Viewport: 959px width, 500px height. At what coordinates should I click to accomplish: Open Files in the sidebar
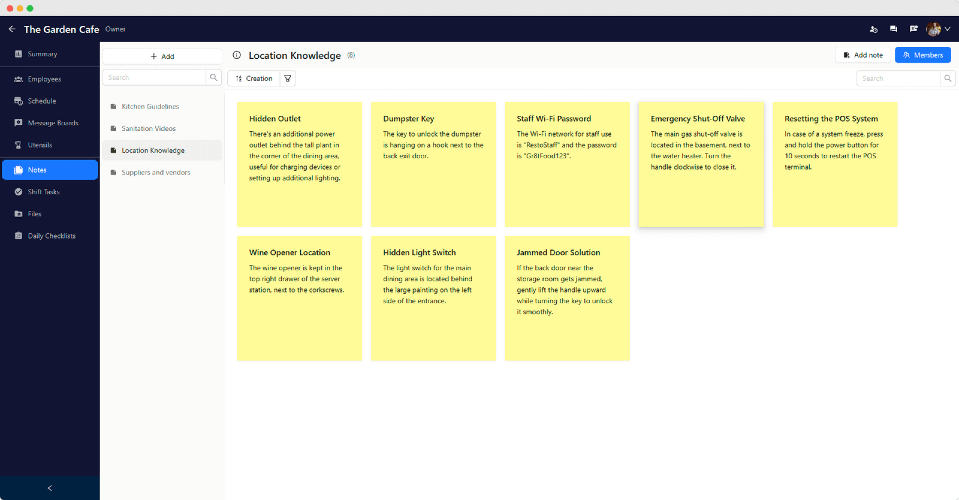pyautogui.click(x=50, y=214)
